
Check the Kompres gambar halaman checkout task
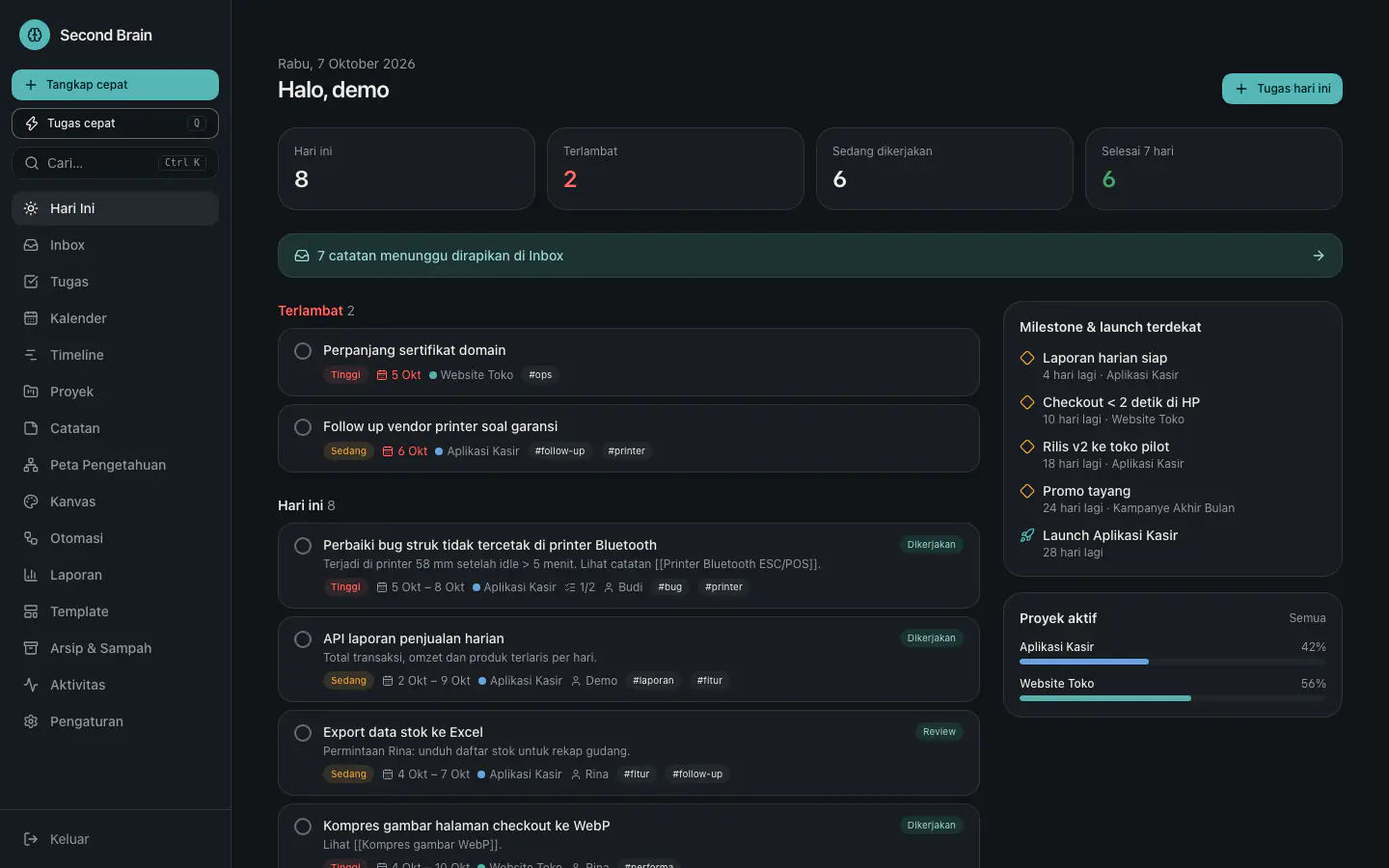tap(303, 827)
